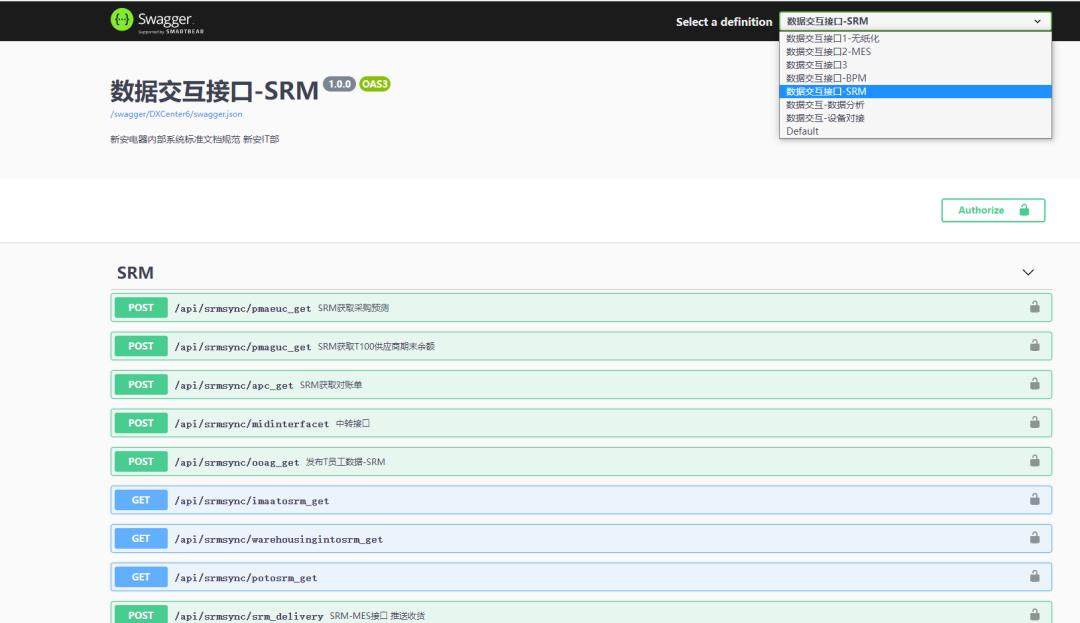Select 数据交互-数据分析 definition

click(825, 104)
